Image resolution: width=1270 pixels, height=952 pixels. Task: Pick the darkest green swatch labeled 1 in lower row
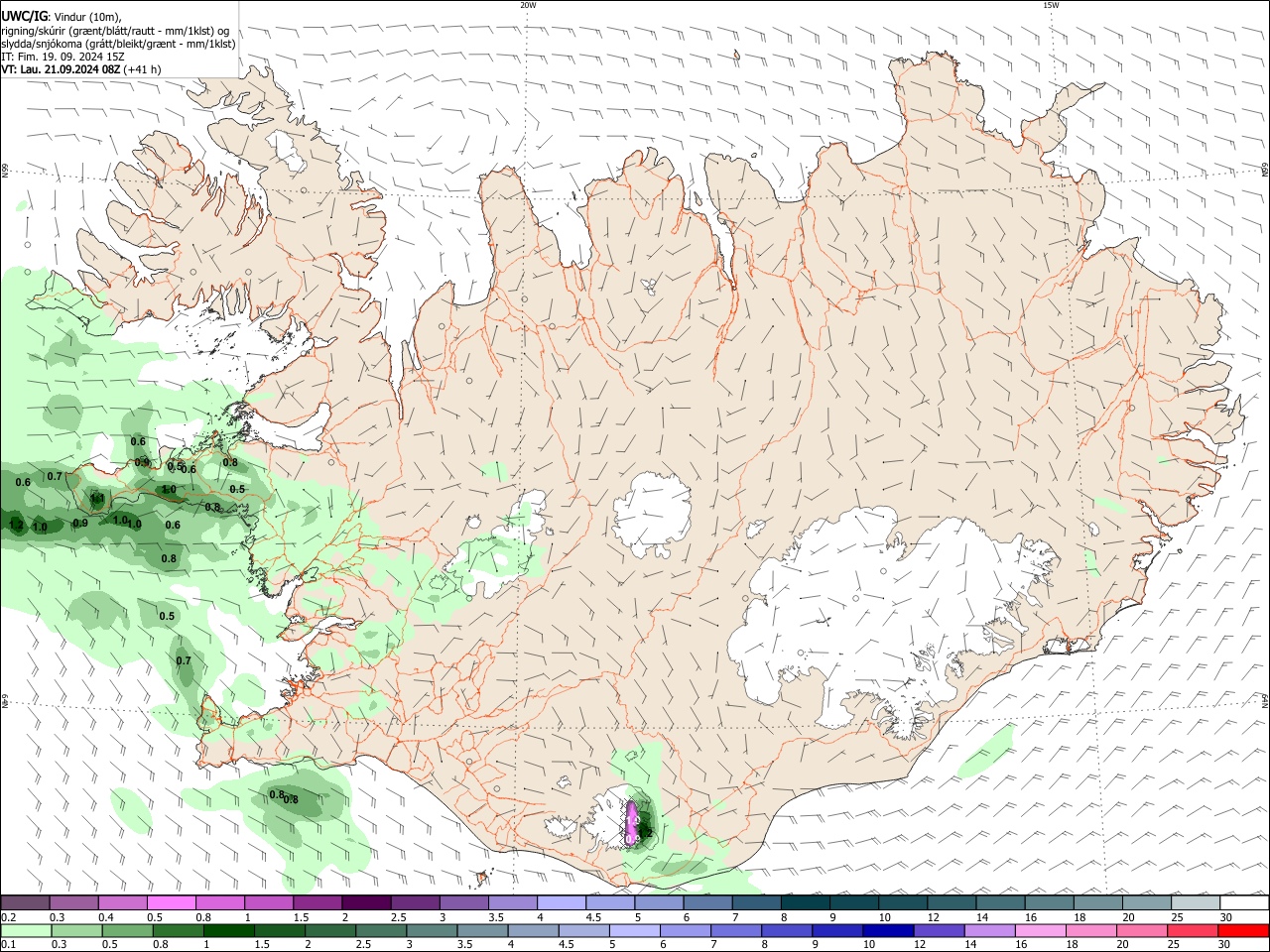pyautogui.click(x=228, y=930)
